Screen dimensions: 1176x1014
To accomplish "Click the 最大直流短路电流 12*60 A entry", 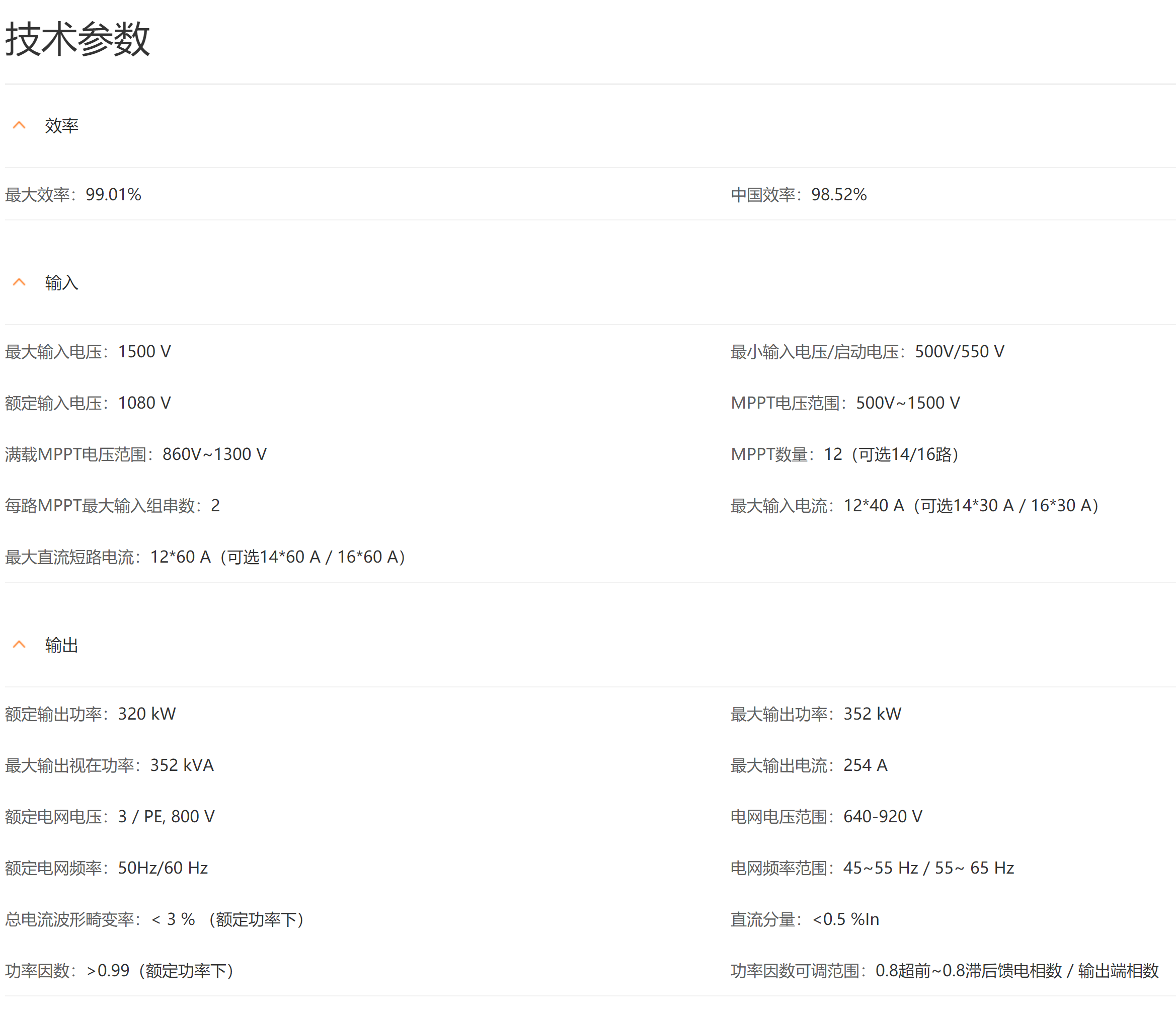I will [205, 557].
